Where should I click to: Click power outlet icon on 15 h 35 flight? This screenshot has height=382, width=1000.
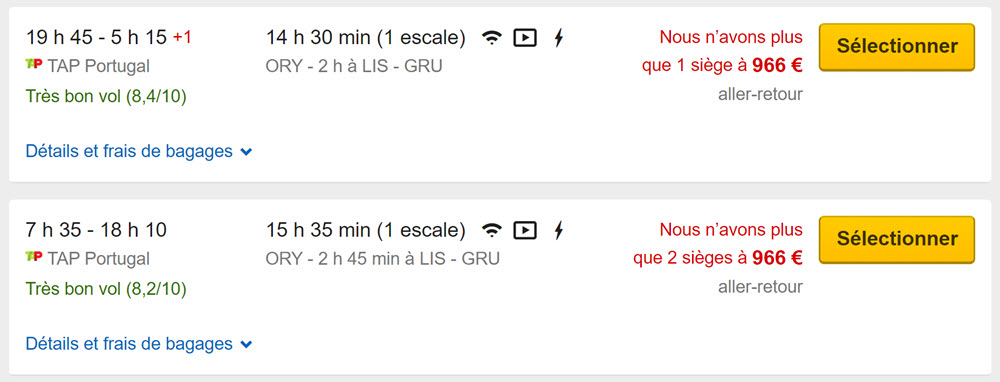pyautogui.click(x=559, y=230)
